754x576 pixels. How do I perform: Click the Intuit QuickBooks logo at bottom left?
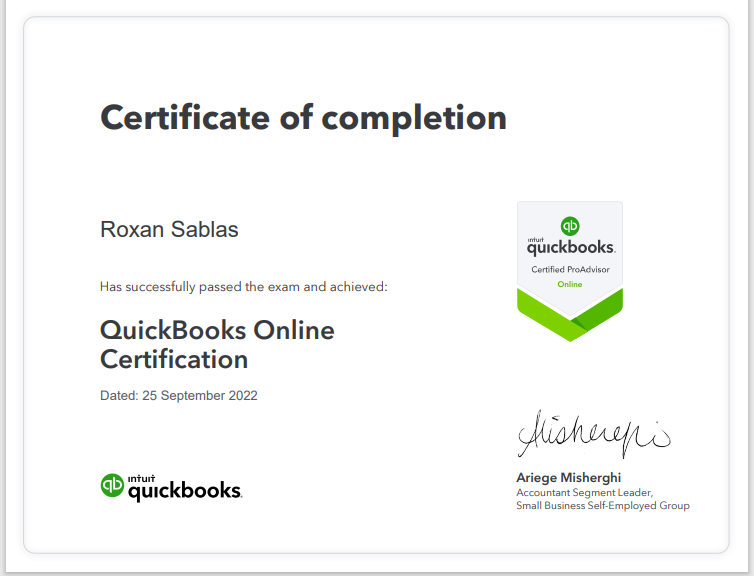coord(171,488)
